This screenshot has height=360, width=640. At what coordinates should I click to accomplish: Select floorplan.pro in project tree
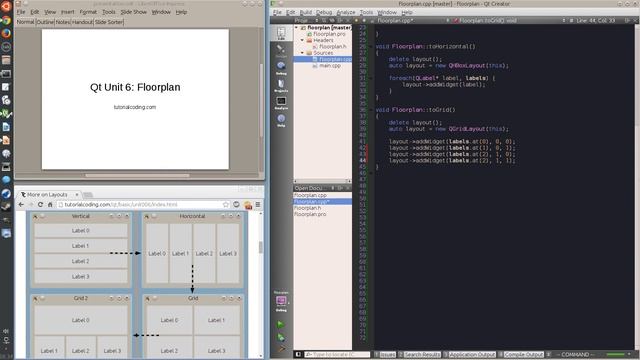[x=329, y=34]
